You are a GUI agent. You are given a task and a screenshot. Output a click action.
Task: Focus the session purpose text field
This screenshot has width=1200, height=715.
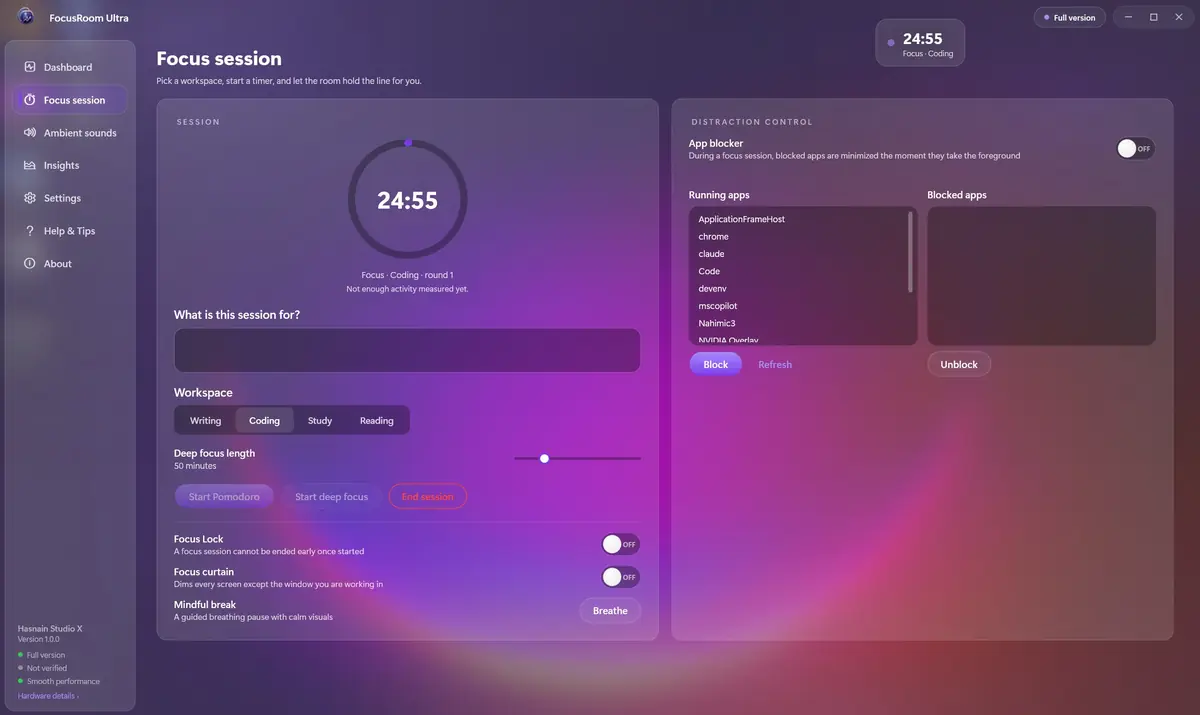tap(407, 350)
